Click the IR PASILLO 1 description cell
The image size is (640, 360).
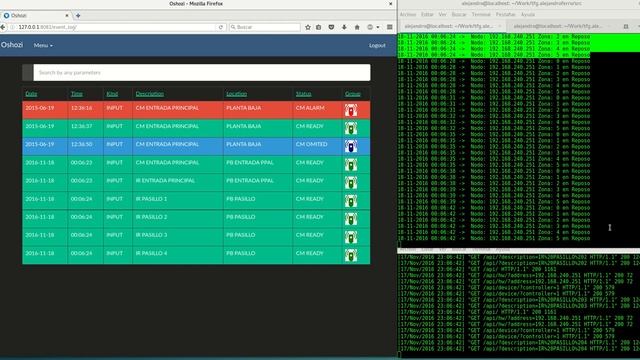click(x=178, y=201)
